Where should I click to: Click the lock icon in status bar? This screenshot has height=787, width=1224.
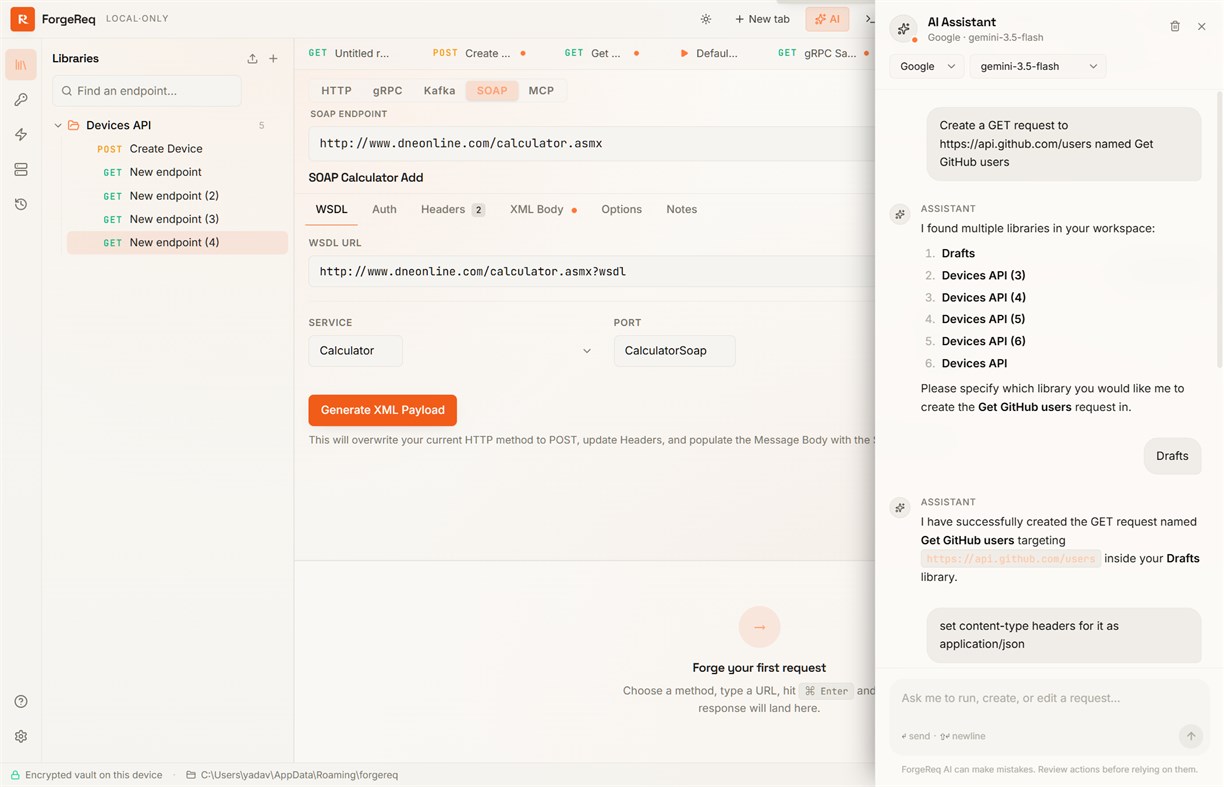coord(15,775)
